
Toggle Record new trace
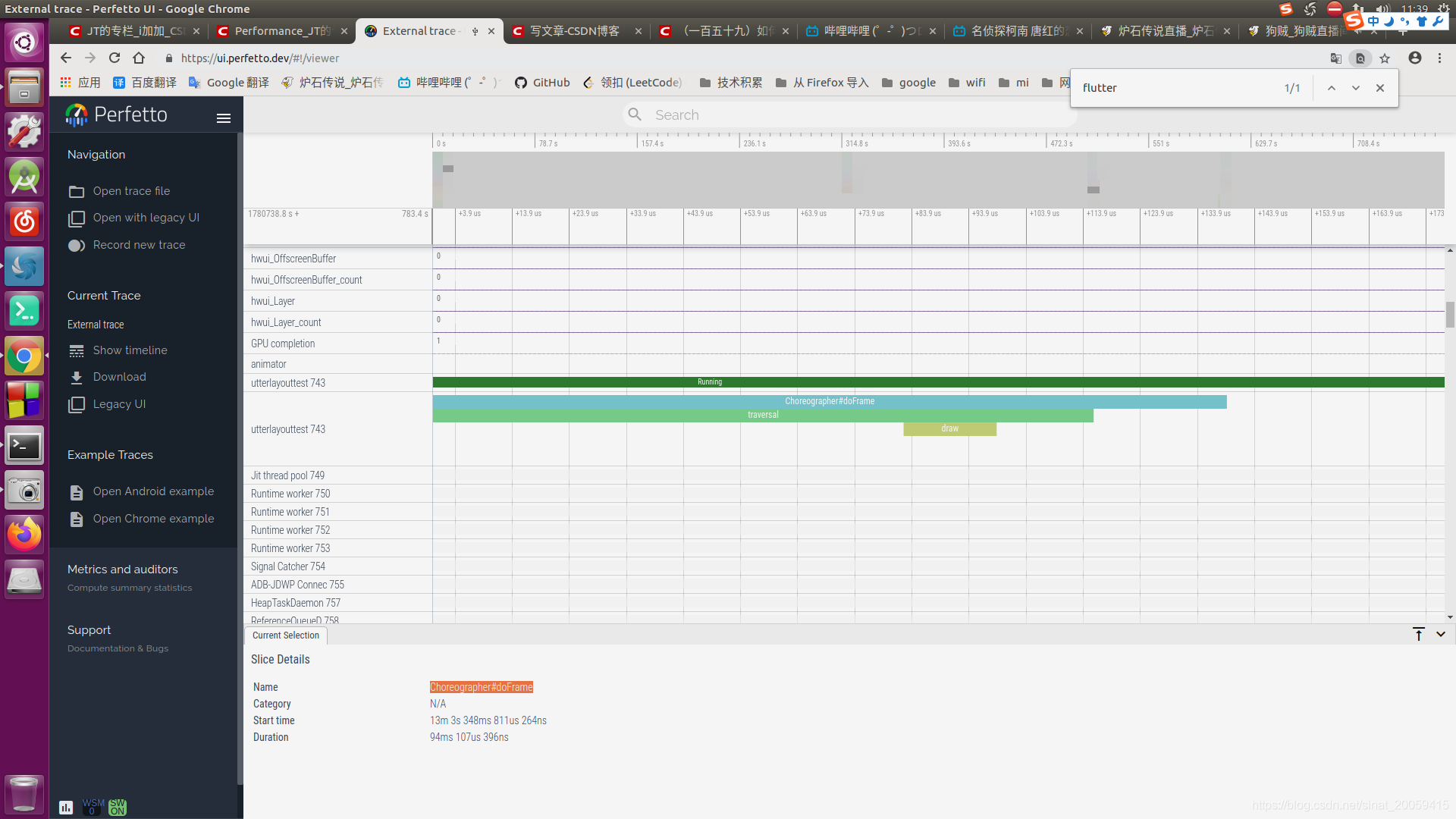[x=77, y=246]
